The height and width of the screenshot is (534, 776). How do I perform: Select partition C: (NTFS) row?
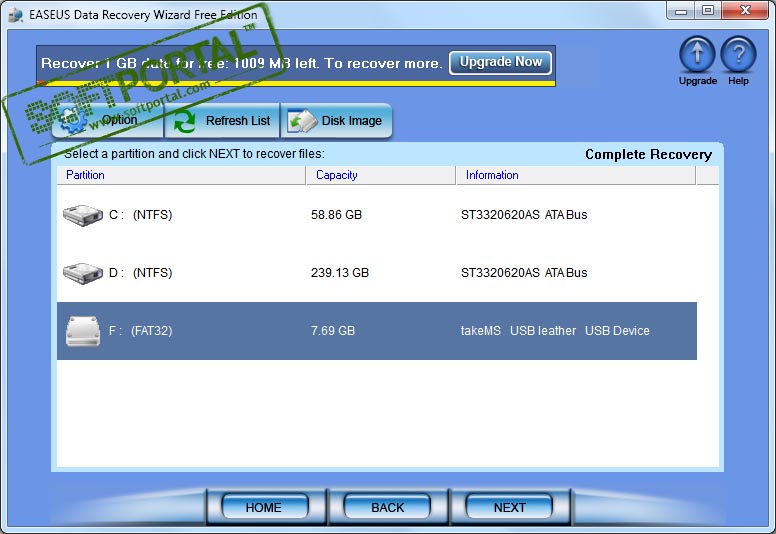(x=377, y=215)
